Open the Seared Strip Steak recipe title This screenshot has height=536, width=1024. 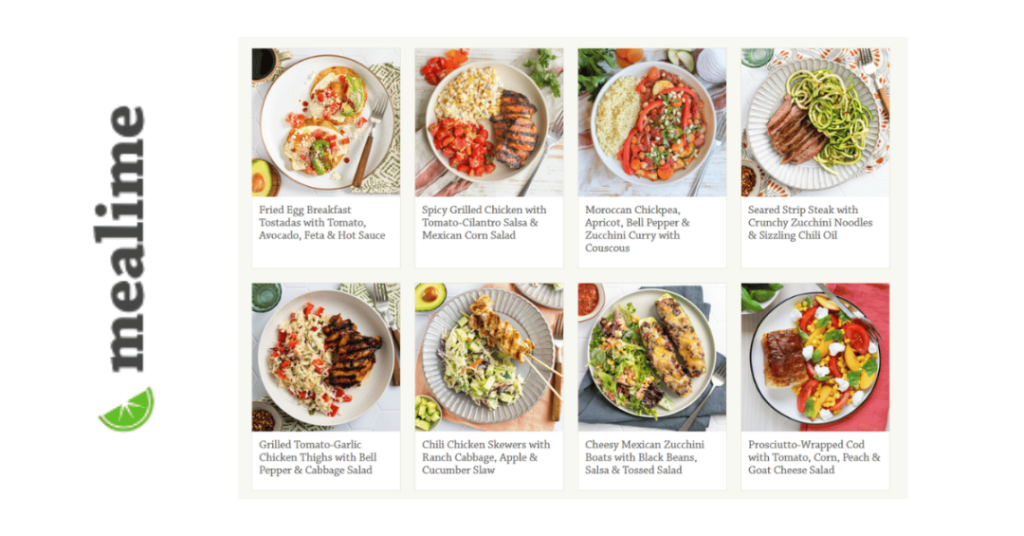pos(810,223)
